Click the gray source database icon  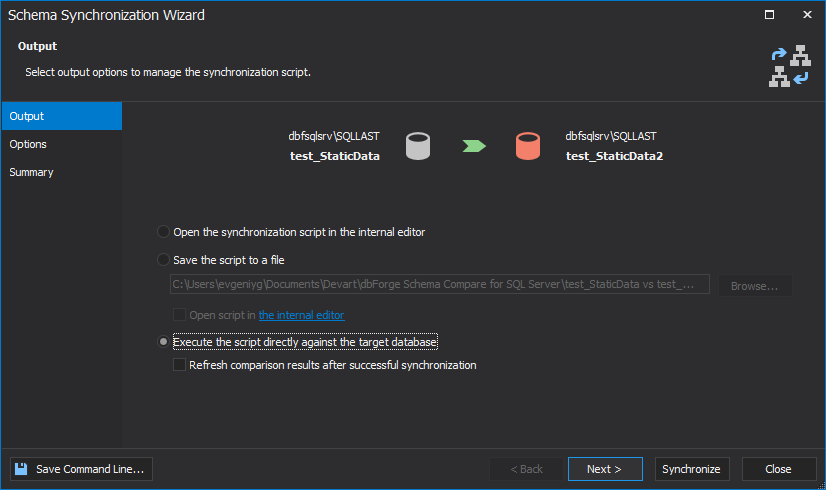point(418,146)
